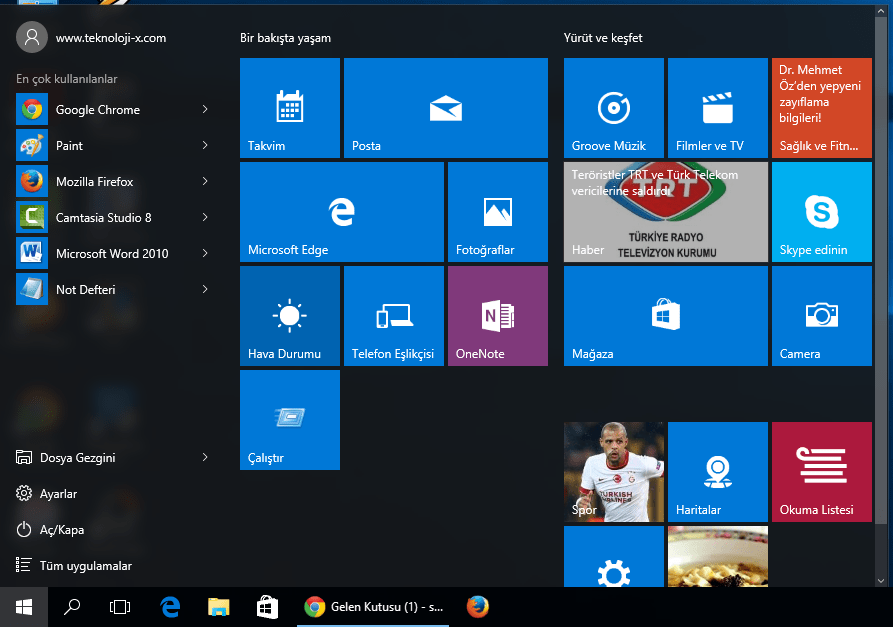Expand Google Chrome's recent items
Screen dimensions: 893x627
pos(205,109)
